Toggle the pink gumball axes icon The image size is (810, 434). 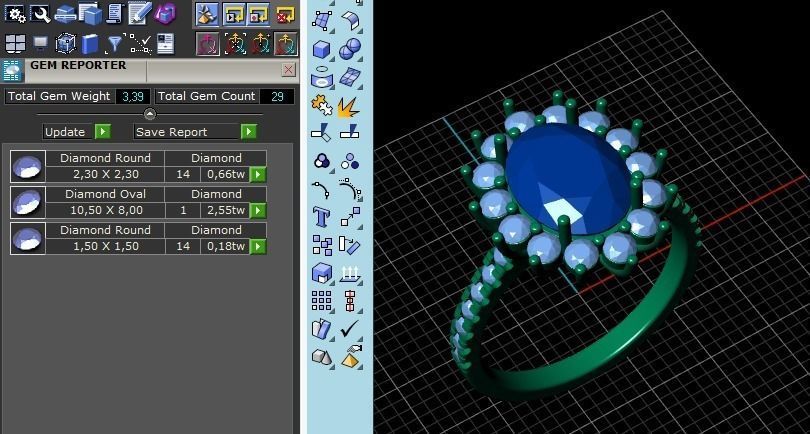[x=208, y=44]
